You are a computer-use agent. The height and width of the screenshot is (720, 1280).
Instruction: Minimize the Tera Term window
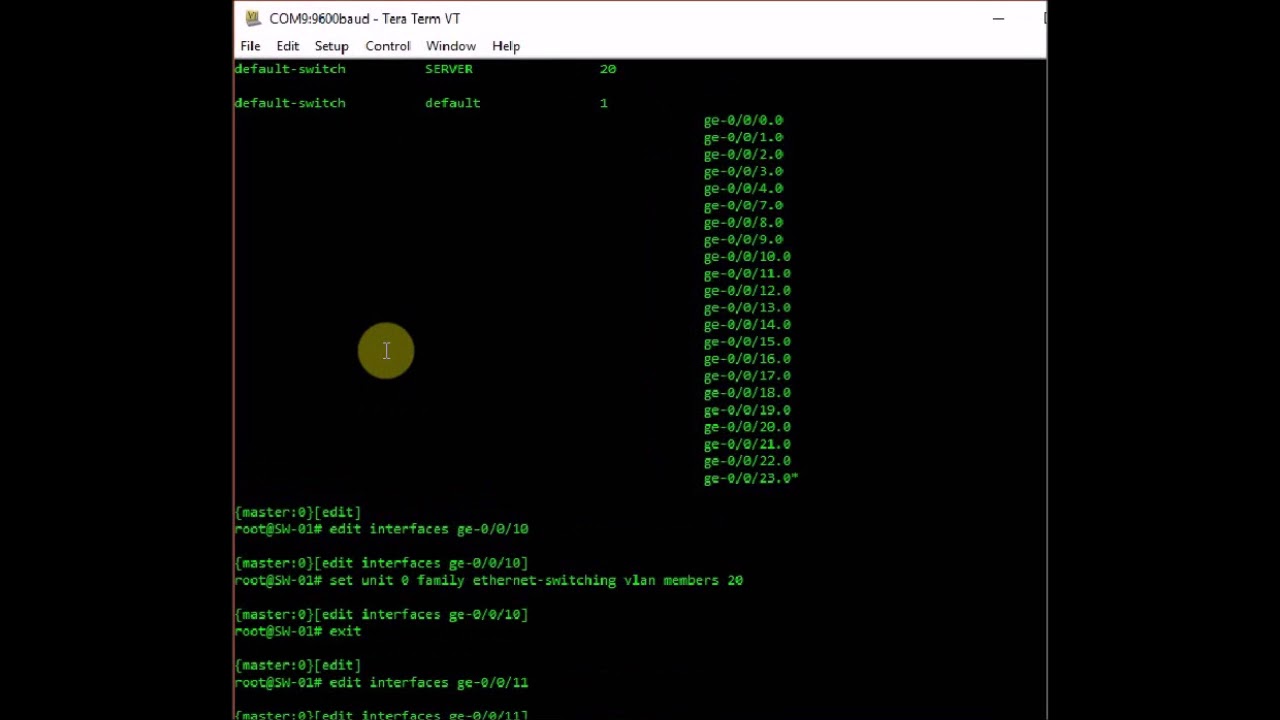pyautogui.click(x=998, y=18)
